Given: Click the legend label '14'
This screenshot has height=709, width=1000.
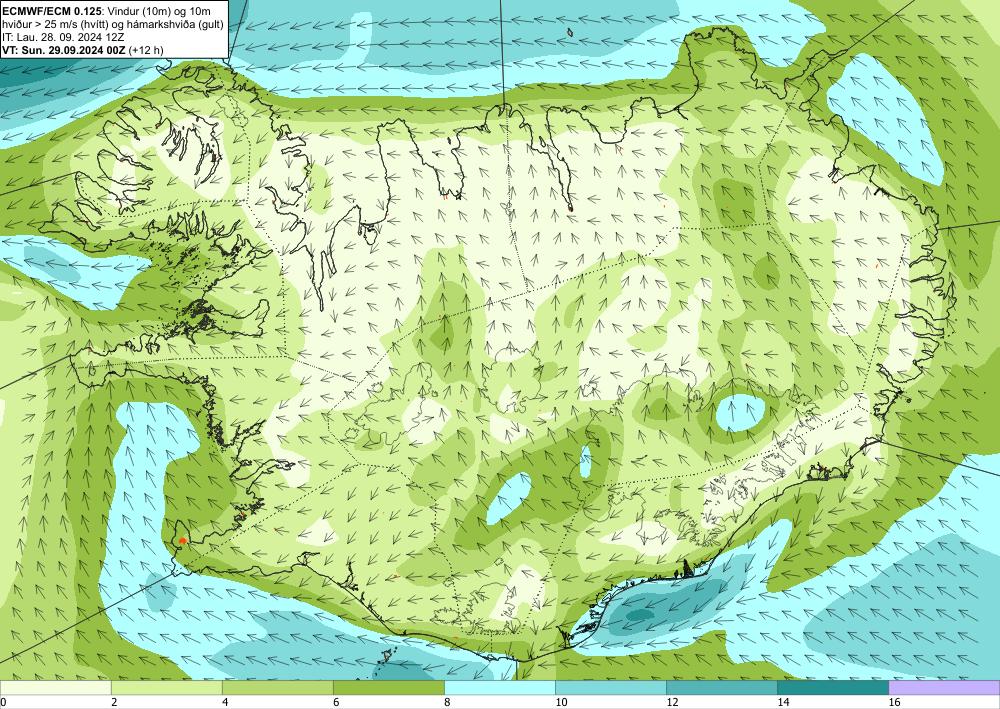Looking at the screenshot, I should pos(783,702).
